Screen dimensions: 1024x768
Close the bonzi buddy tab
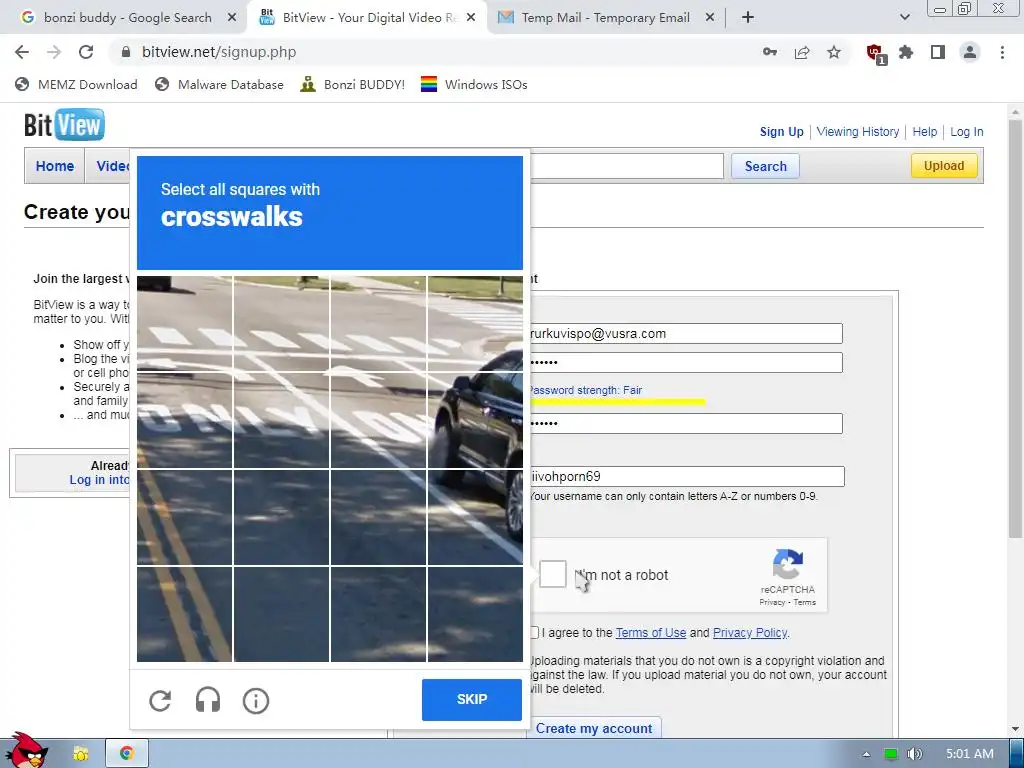tap(232, 18)
